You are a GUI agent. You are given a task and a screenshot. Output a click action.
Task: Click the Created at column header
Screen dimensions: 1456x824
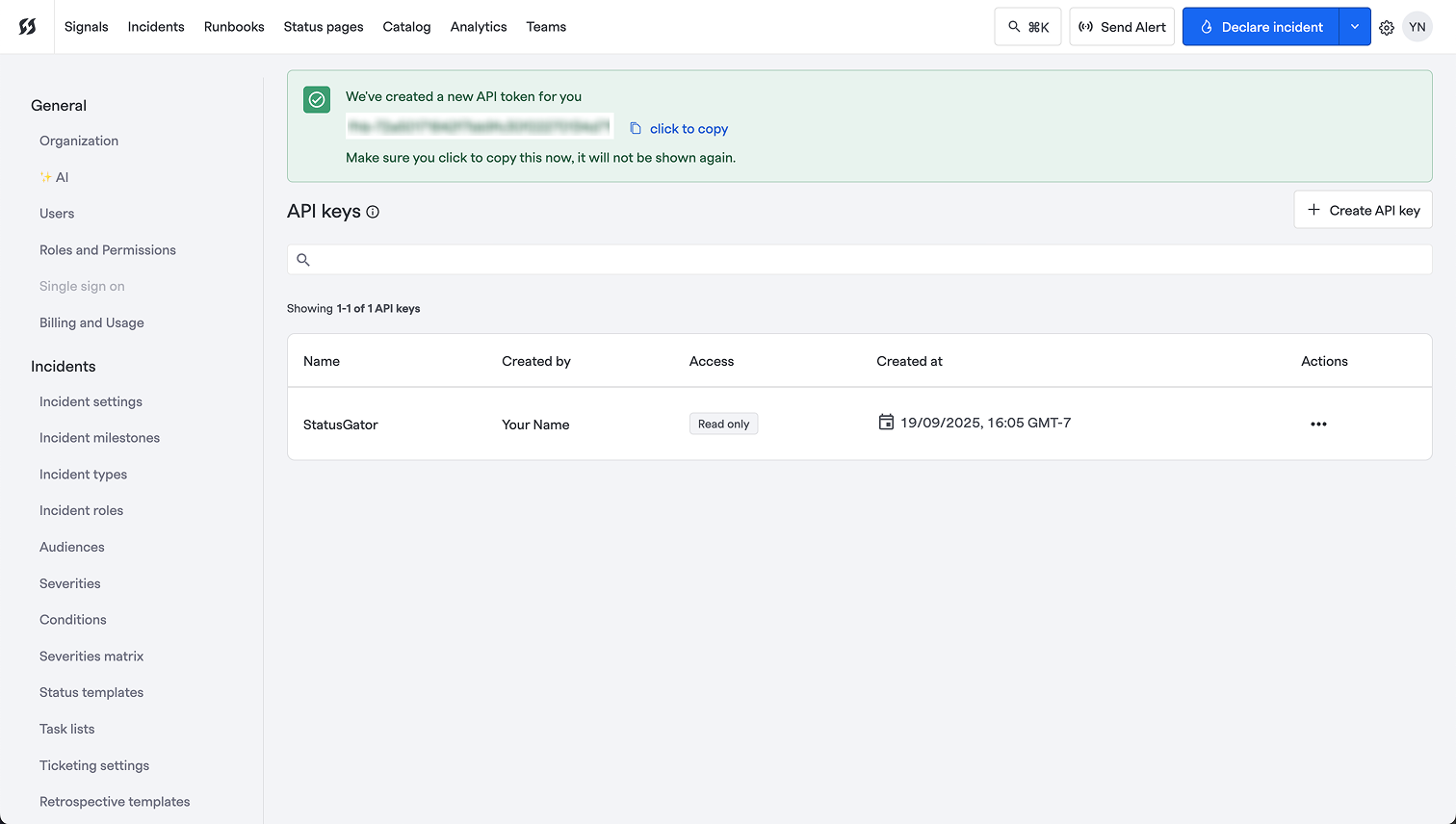[x=909, y=361]
